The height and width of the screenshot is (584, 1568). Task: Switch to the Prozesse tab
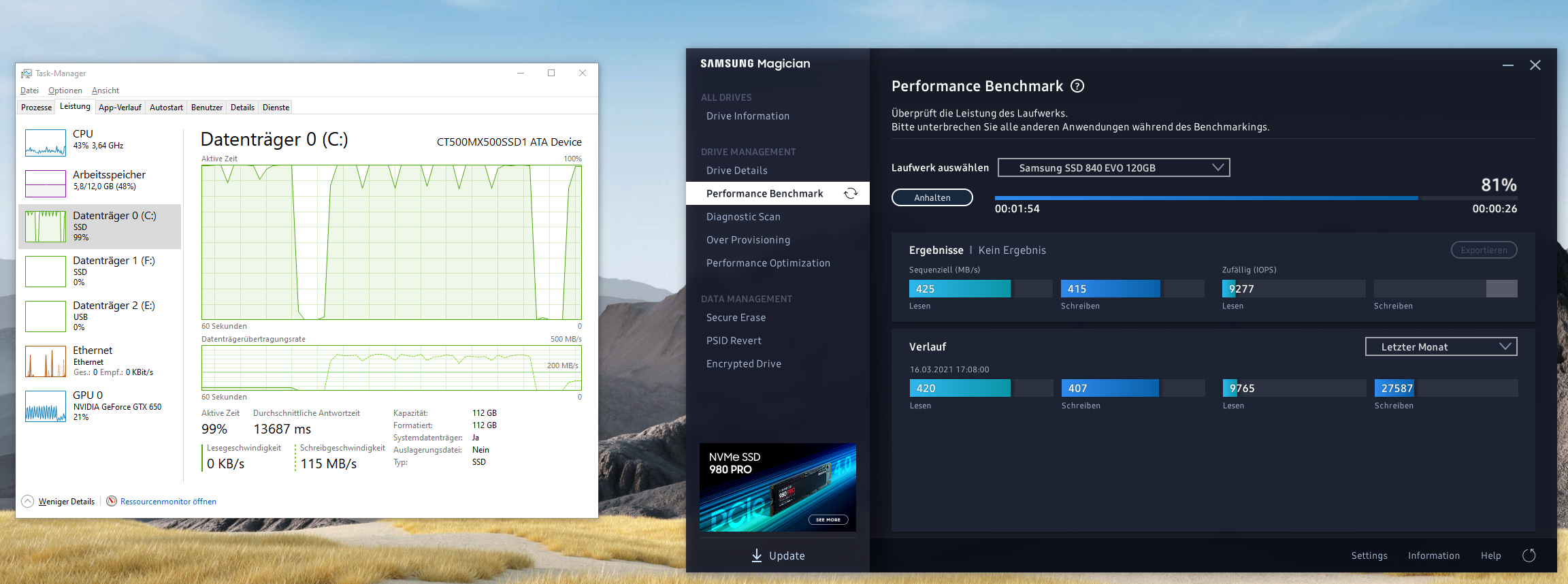point(36,108)
